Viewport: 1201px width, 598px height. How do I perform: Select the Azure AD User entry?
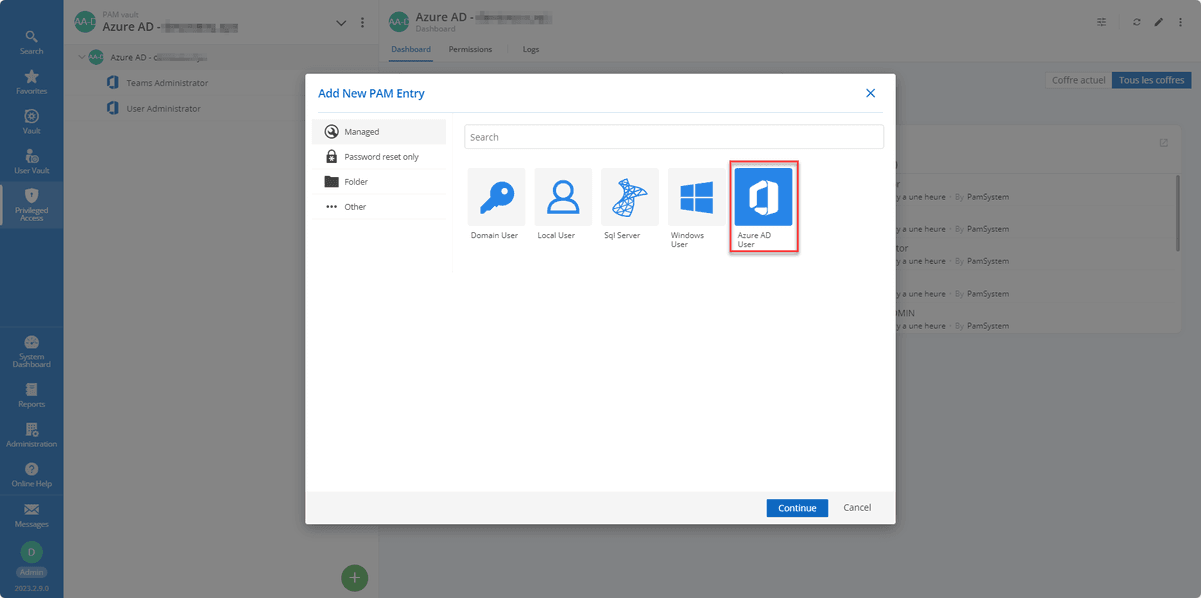(763, 198)
